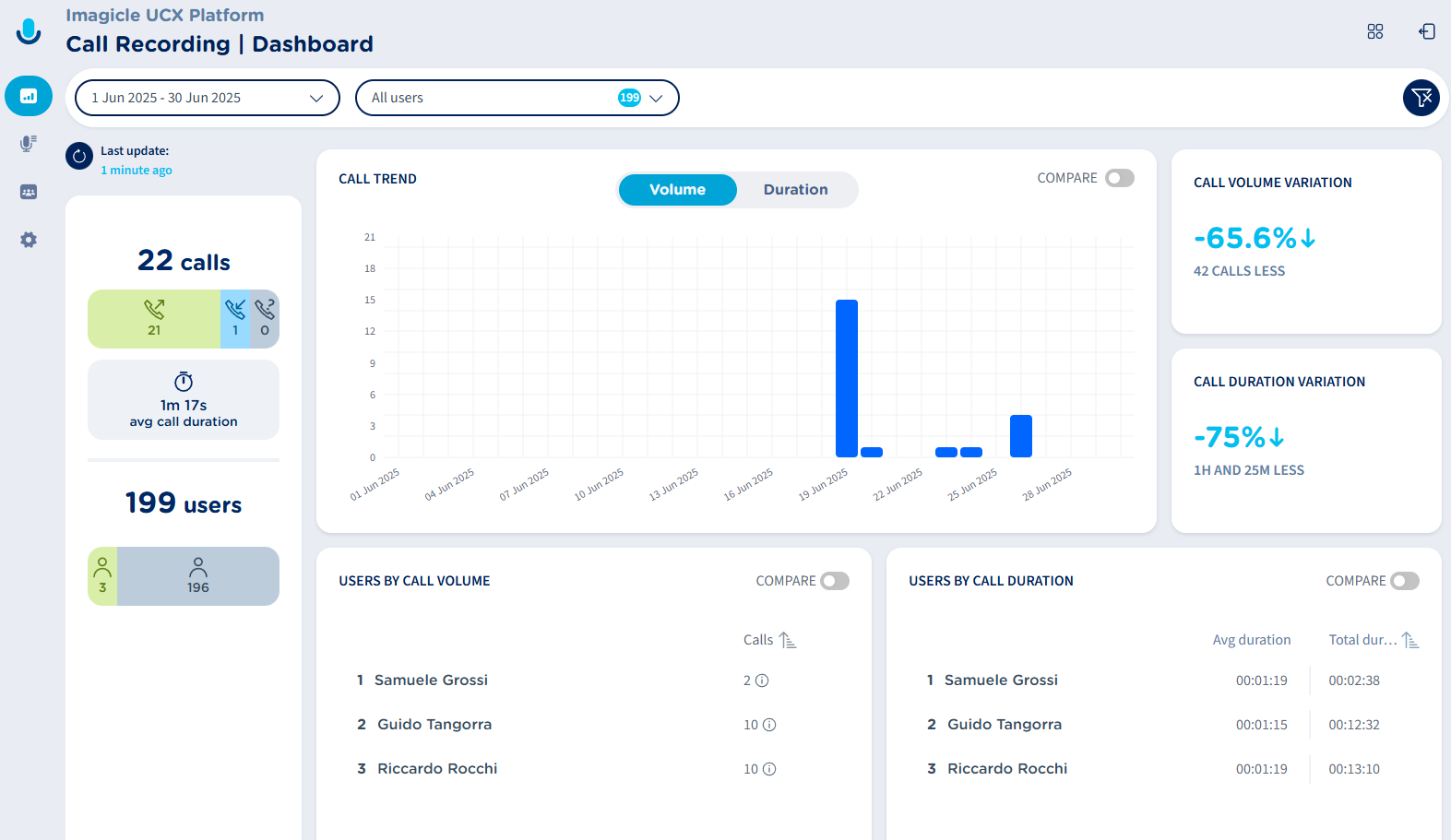Expand the date range dropdown
The image size is (1451, 840).
208,98
